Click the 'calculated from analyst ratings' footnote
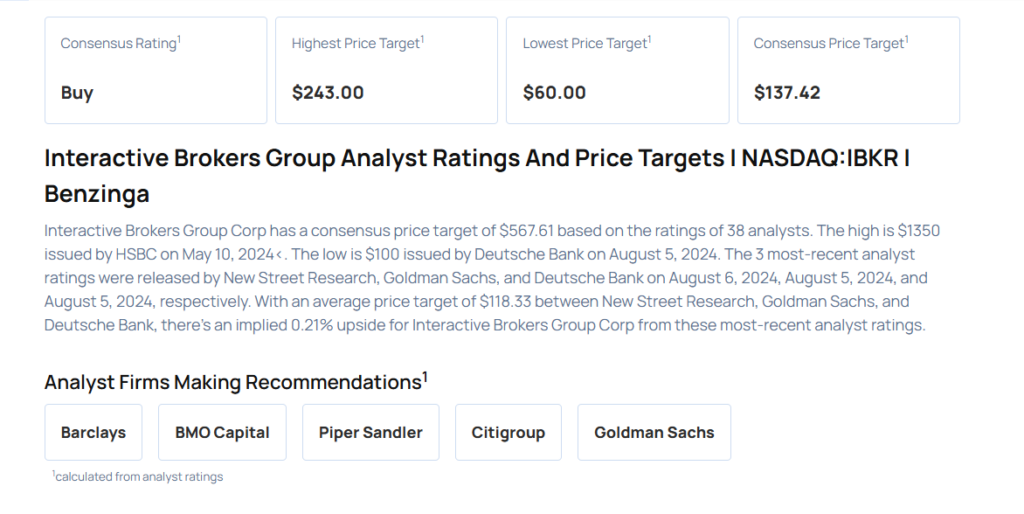 (x=138, y=477)
